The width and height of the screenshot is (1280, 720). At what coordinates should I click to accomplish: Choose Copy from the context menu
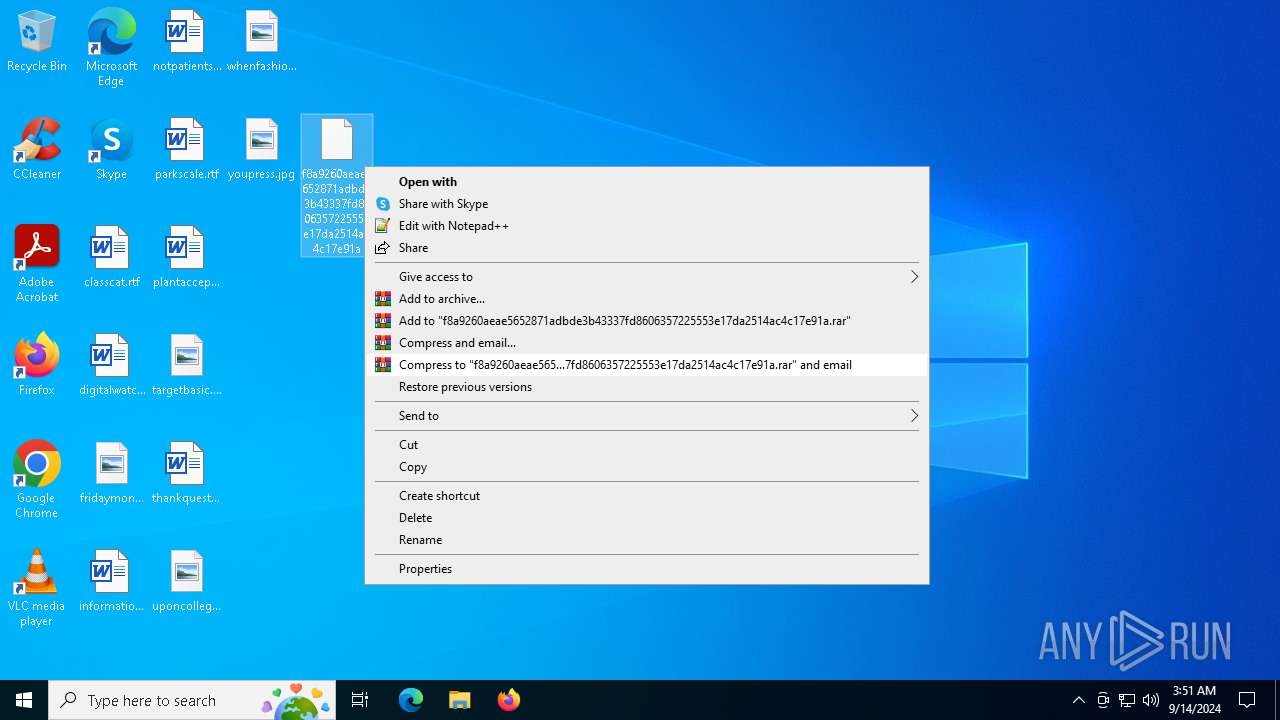[646, 467]
